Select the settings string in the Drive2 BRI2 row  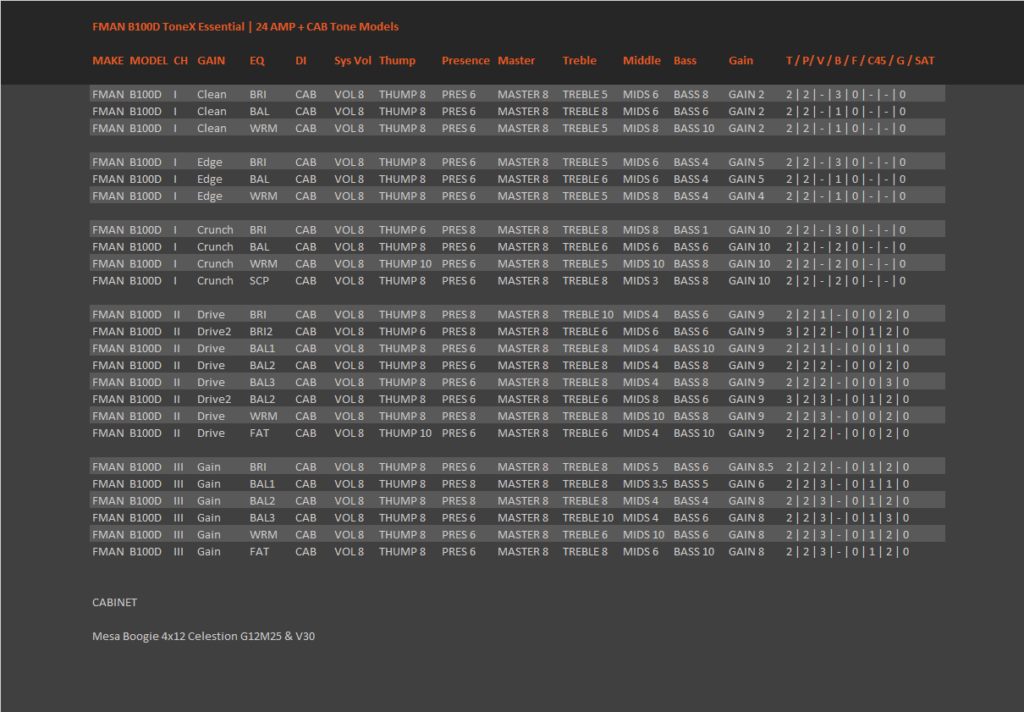[x=848, y=332]
